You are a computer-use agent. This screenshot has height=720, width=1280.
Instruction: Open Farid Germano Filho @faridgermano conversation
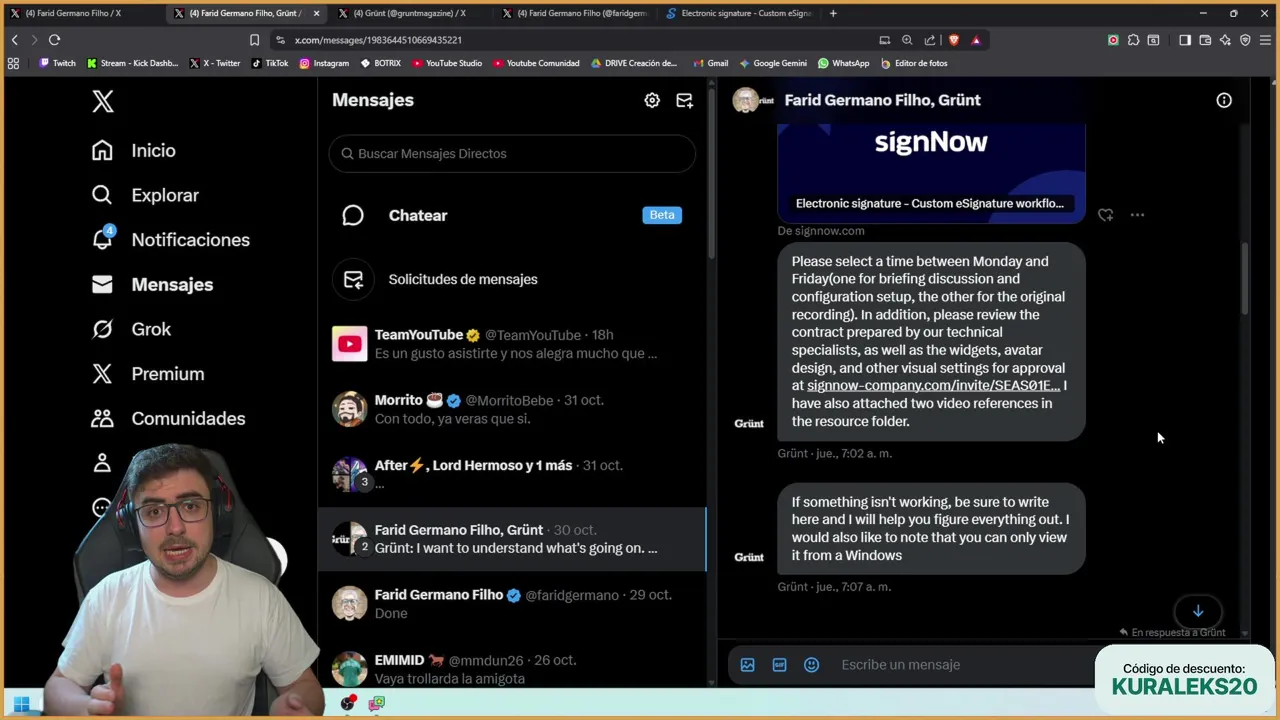click(511, 604)
